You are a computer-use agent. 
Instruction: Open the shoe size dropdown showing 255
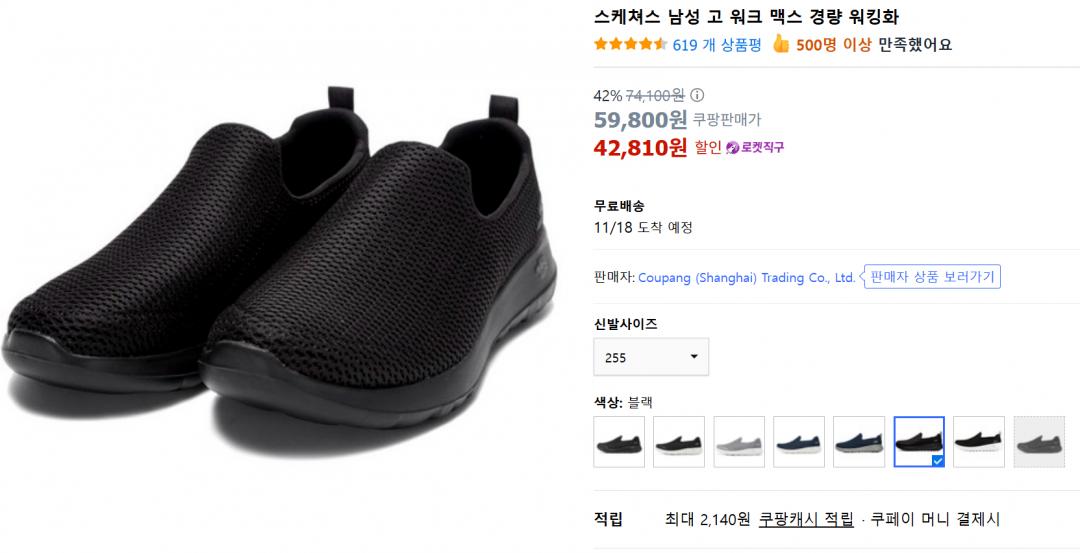(651, 357)
